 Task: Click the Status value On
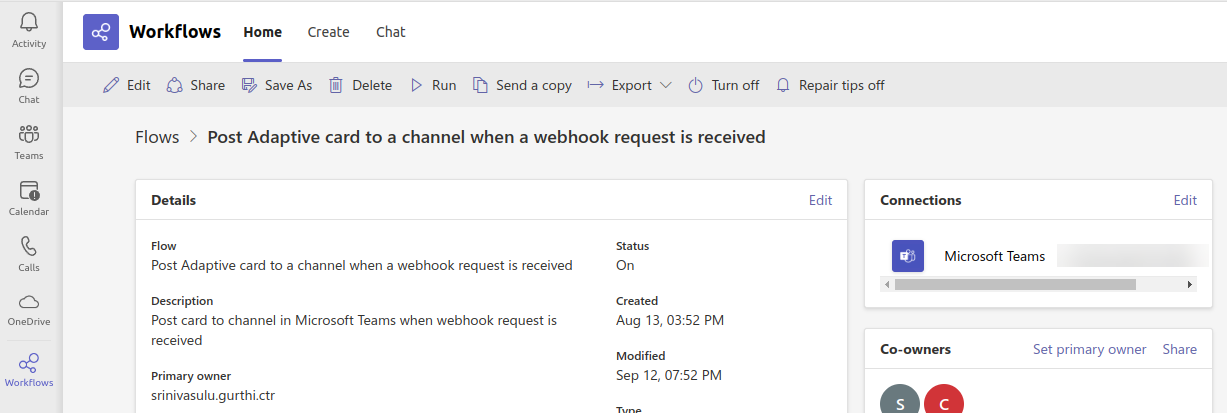click(625, 265)
